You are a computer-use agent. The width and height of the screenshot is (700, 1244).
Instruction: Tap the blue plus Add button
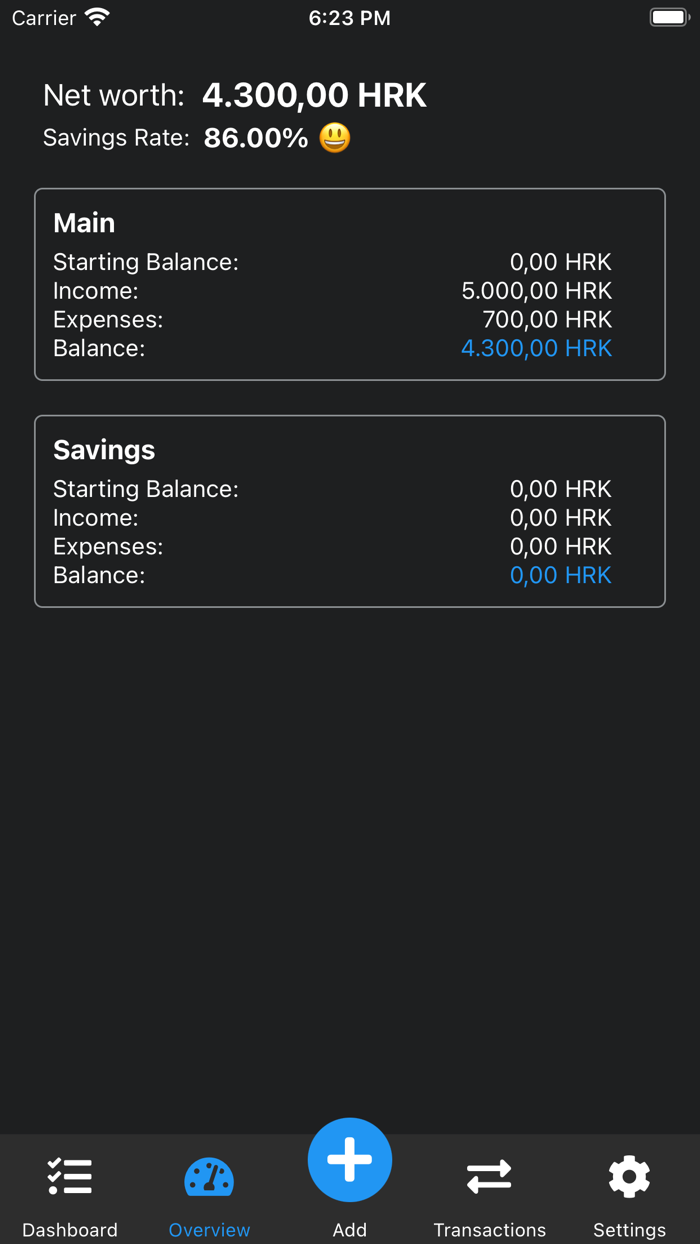[x=350, y=1160]
